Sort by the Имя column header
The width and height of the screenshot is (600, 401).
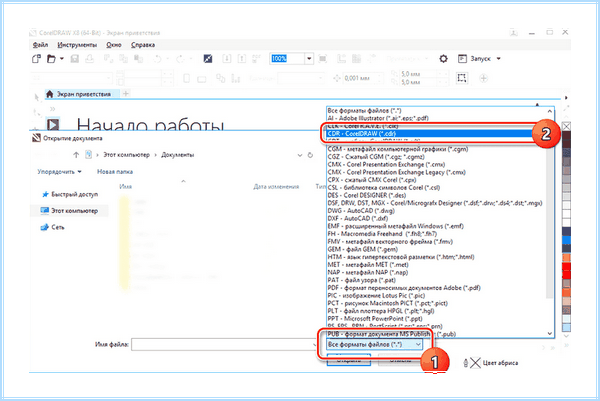[x=126, y=187]
